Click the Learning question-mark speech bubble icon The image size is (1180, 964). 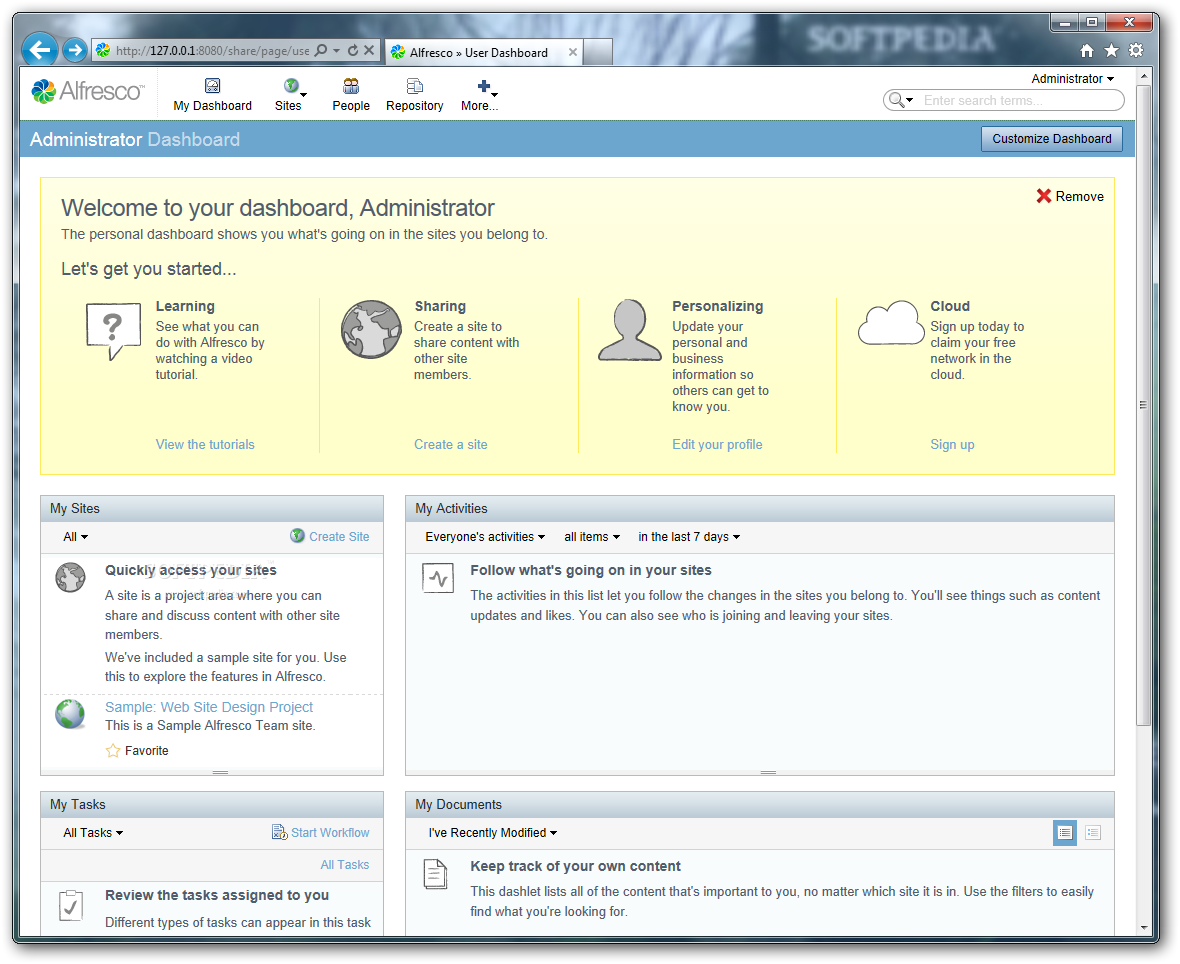(113, 331)
